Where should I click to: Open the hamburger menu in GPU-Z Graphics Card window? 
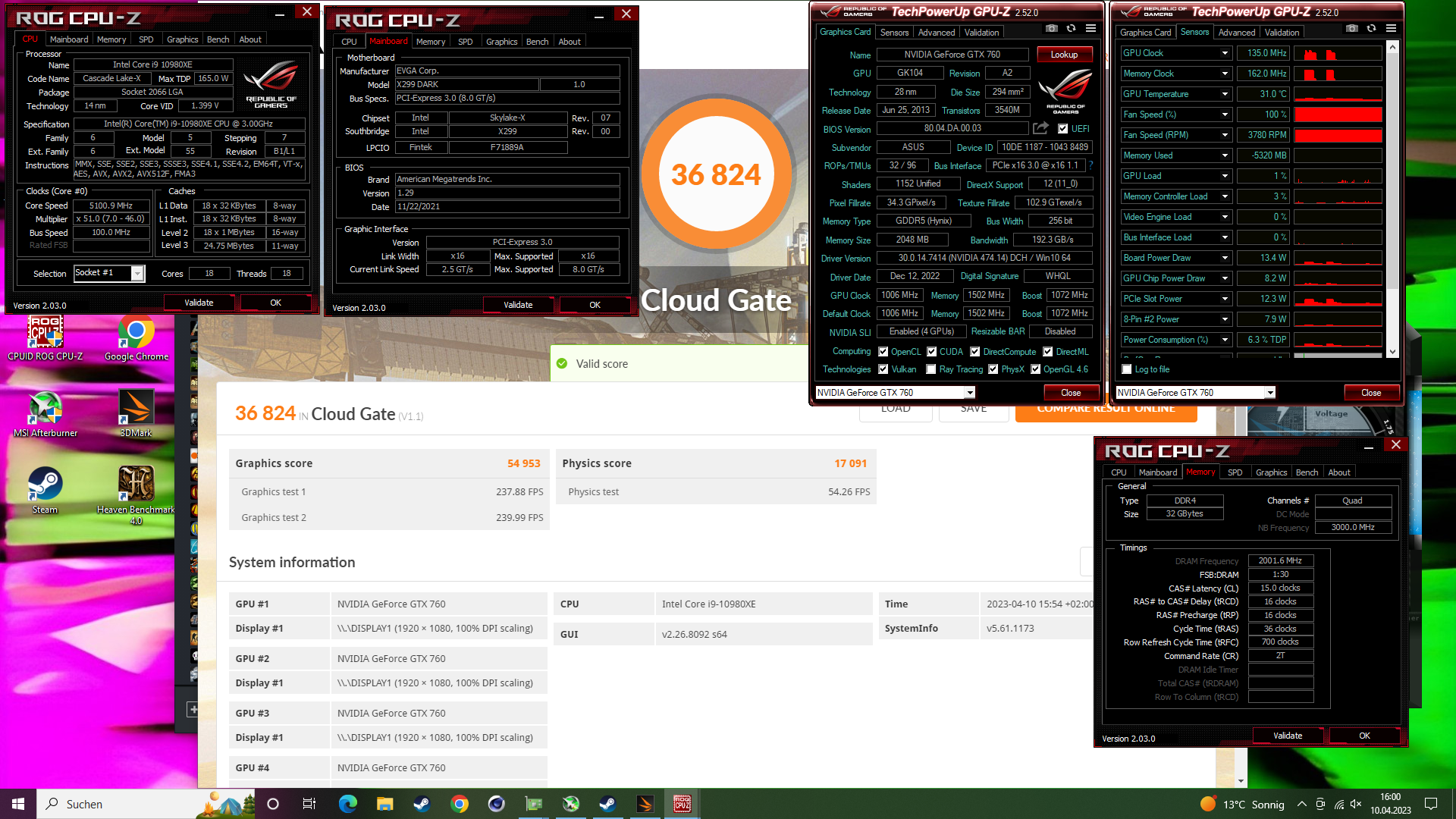(x=1090, y=29)
